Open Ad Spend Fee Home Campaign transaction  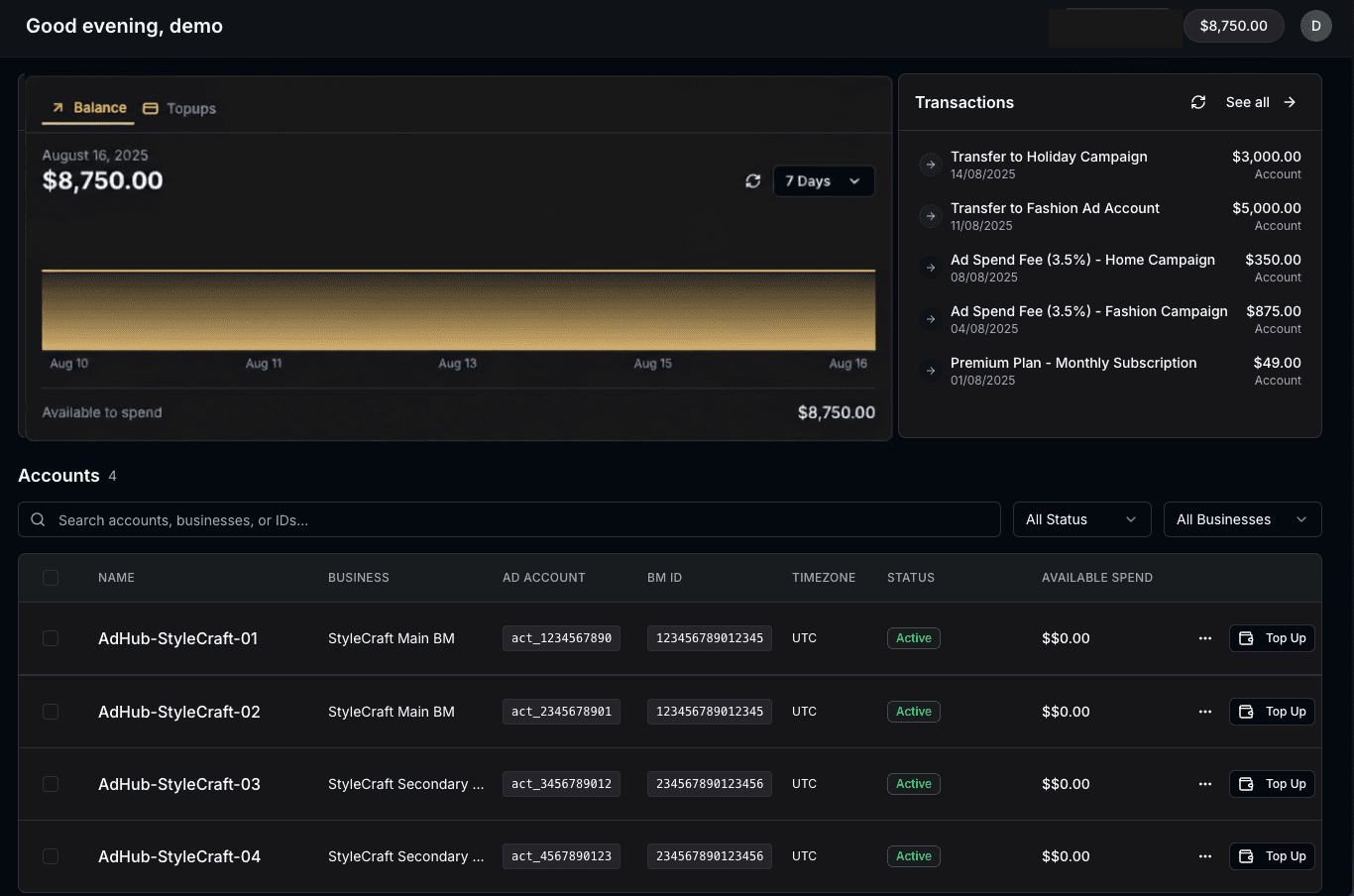click(1110, 268)
